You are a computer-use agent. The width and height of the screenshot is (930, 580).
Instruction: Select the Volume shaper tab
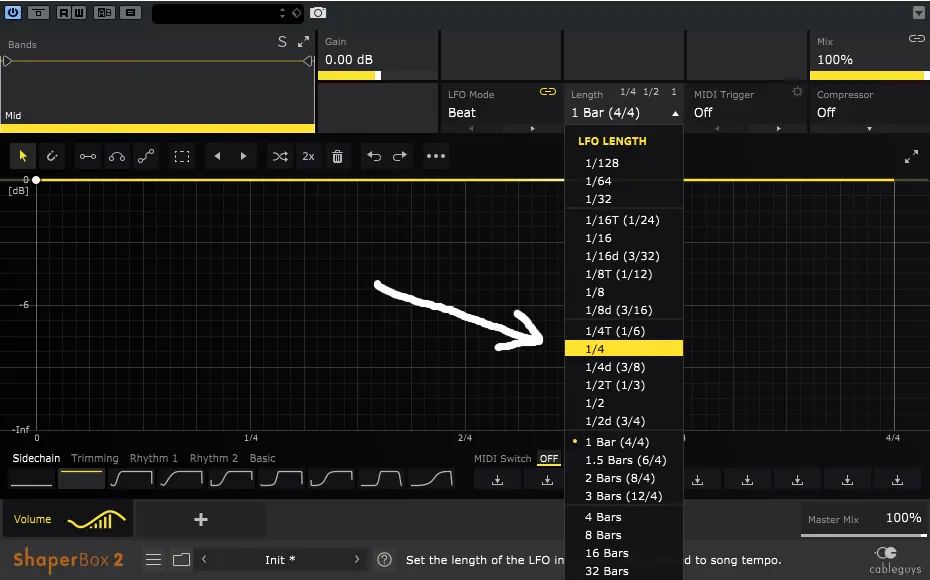click(68, 520)
